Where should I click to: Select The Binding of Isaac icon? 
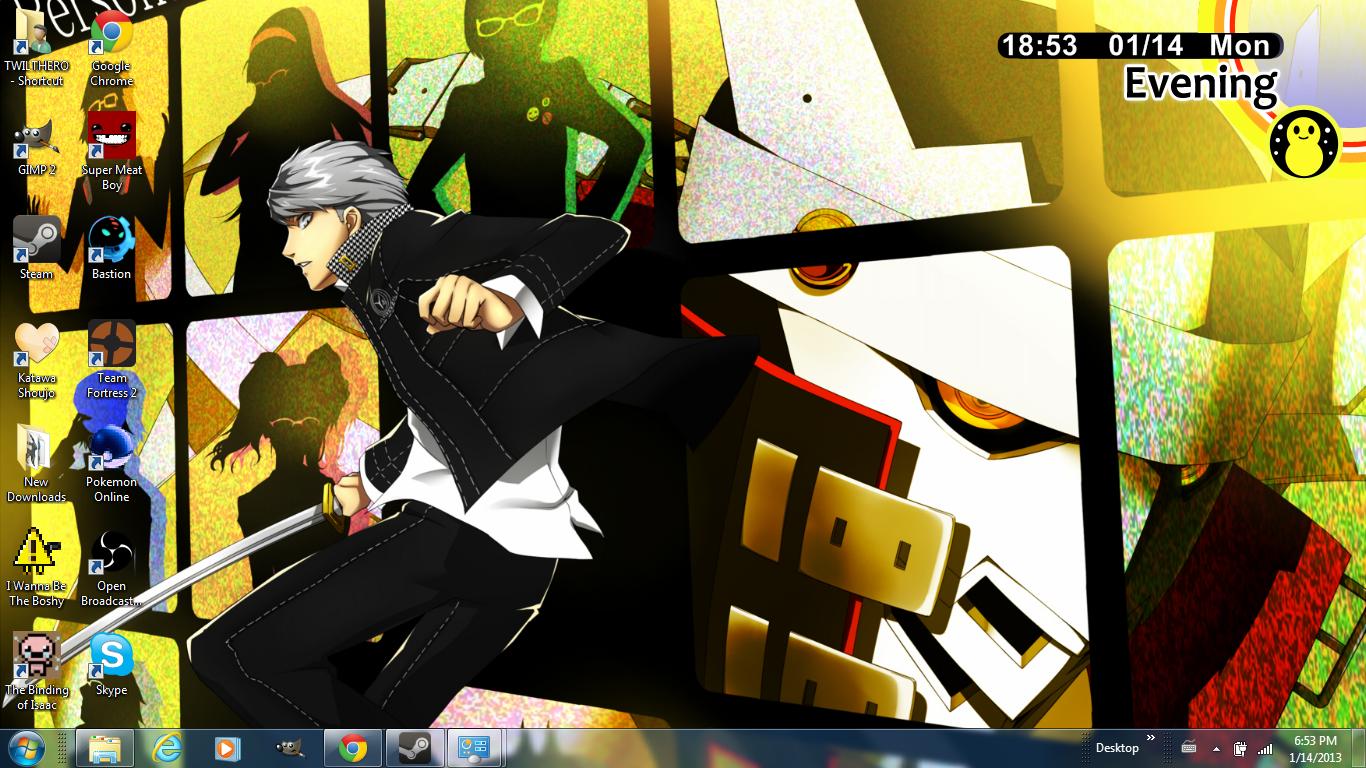coord(36,672)
